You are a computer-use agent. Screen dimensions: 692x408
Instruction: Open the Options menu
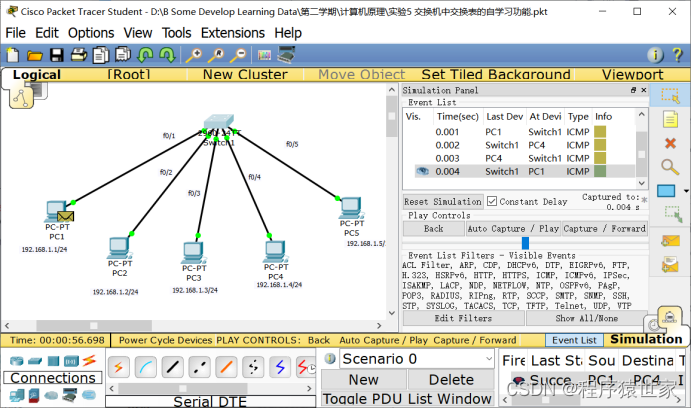point(91,33)
